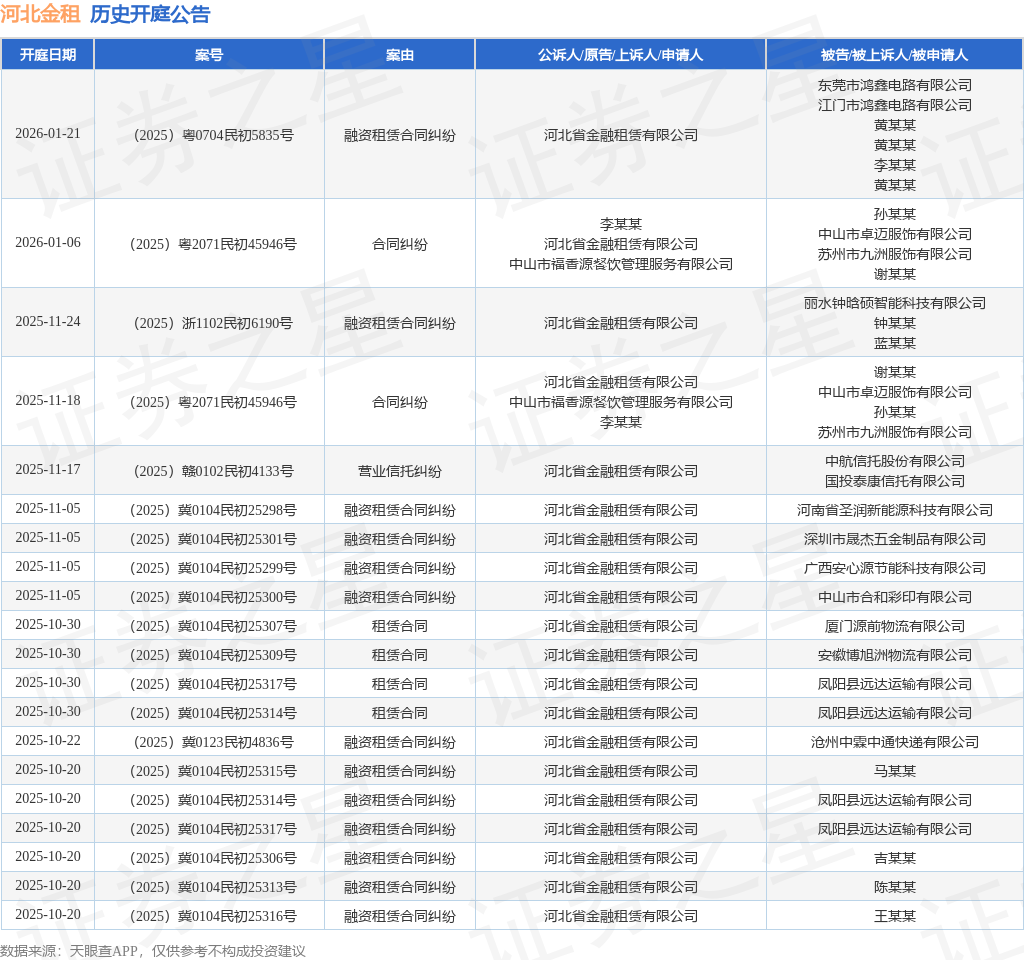
Task: Click the 案号 column header
Action: pos(209,55)
